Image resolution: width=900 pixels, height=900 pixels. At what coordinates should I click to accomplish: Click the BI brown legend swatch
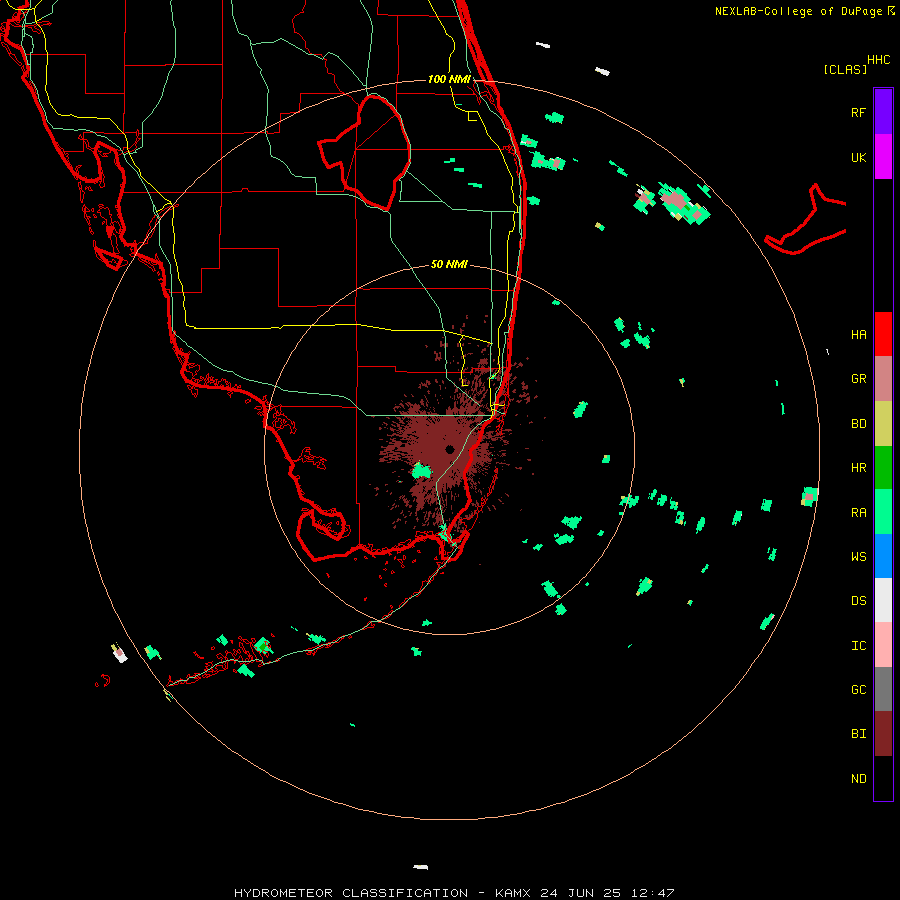883,734
